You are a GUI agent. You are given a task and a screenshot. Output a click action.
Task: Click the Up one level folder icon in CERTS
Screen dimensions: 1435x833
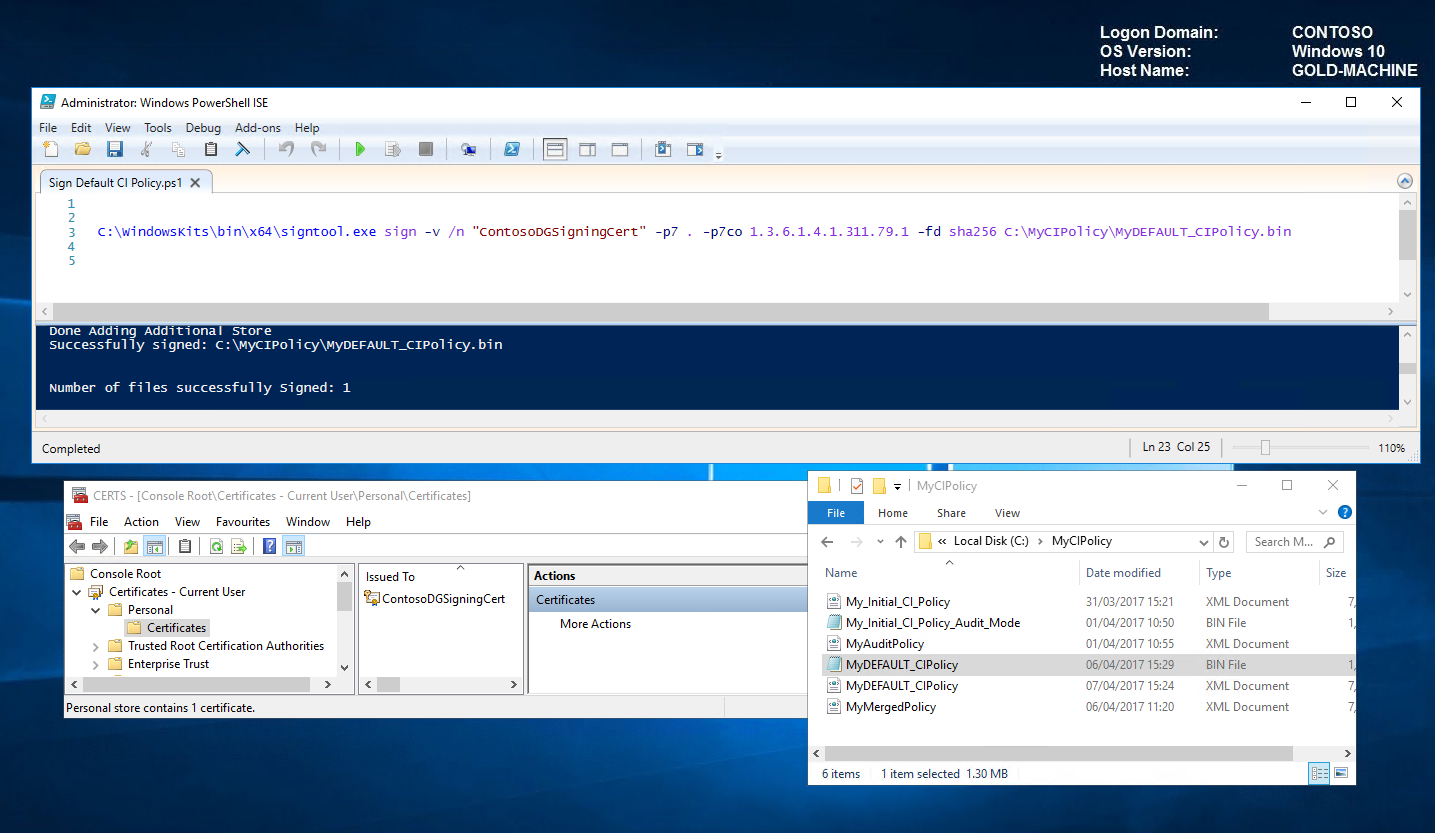[x=131, y=546]
